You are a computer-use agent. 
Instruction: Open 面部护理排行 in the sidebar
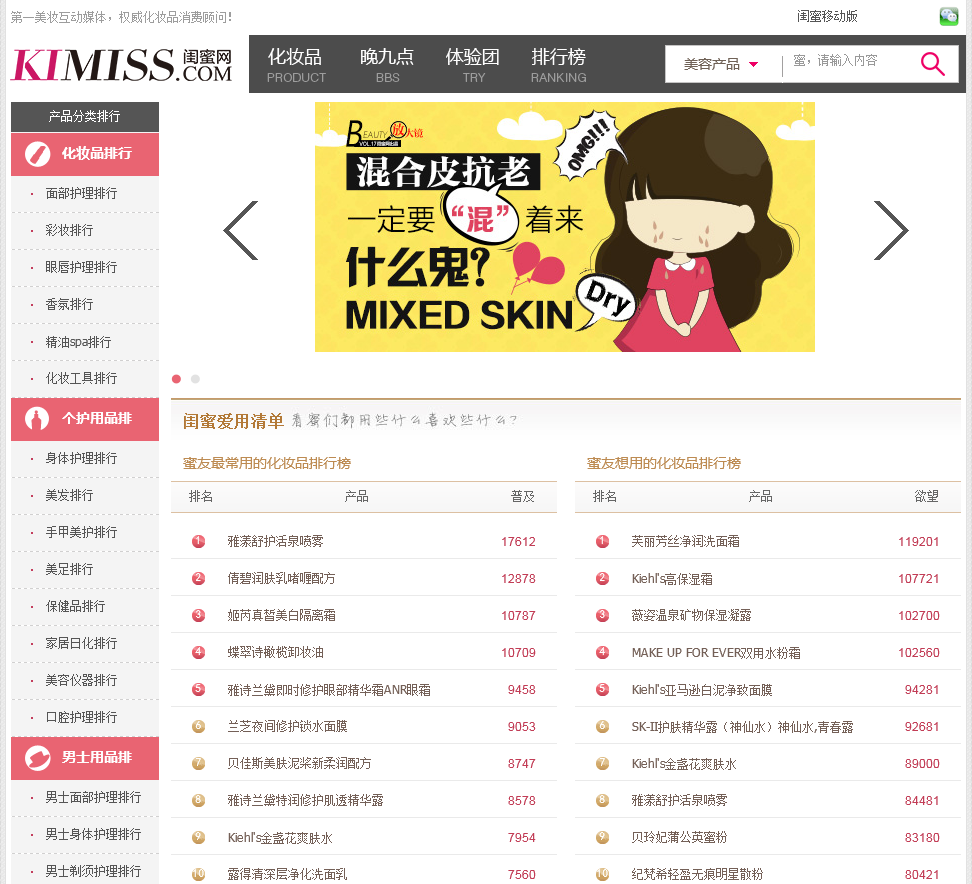tap(81, 193)
